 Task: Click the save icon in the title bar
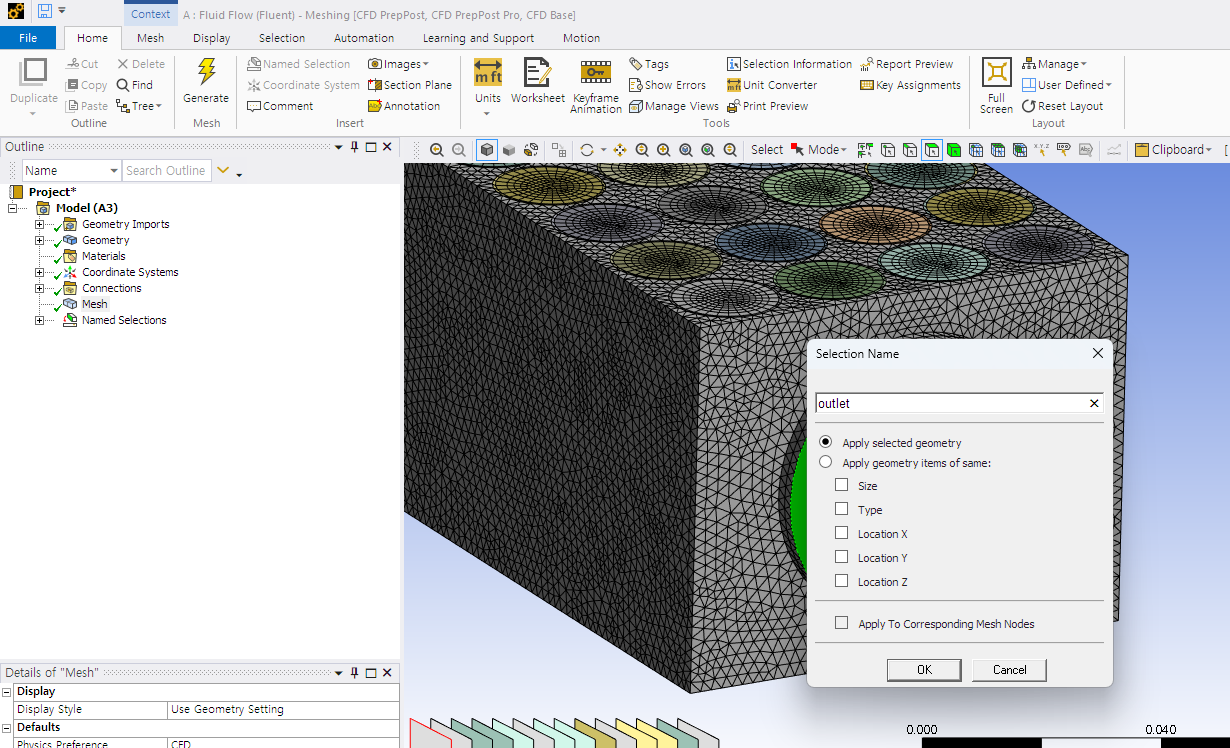click(x=45, y=11)
